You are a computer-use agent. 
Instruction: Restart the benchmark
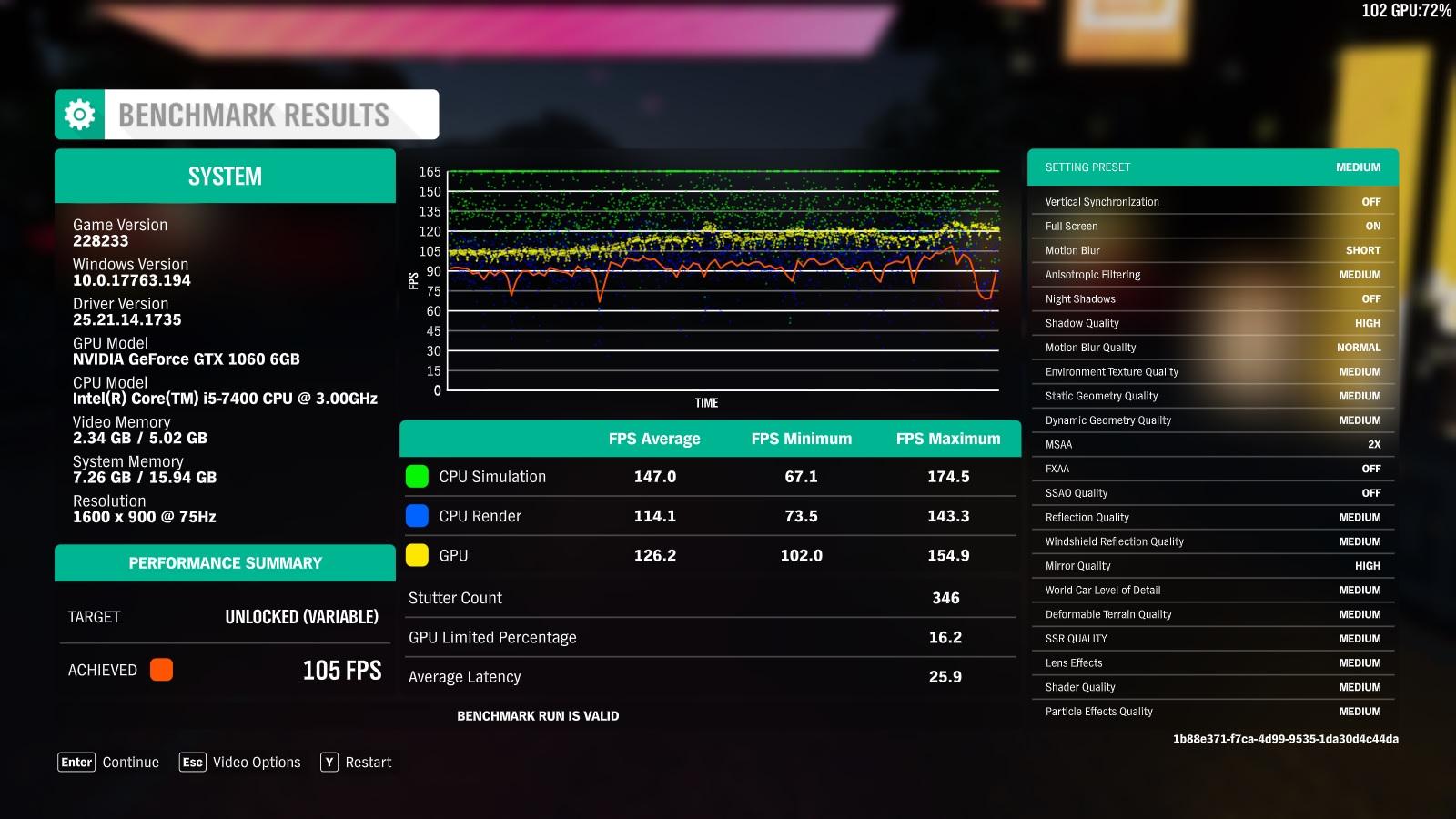coord(369,763)
